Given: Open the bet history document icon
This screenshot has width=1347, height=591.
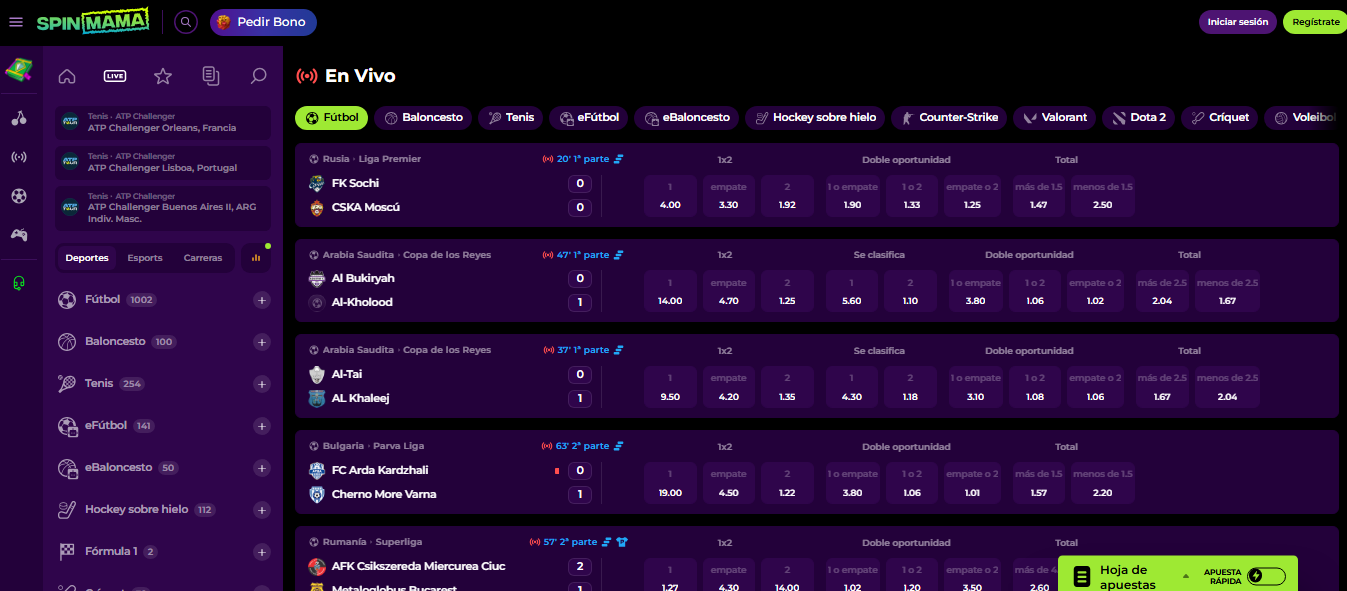Looking at the screenshot, I should click(210, 76).
